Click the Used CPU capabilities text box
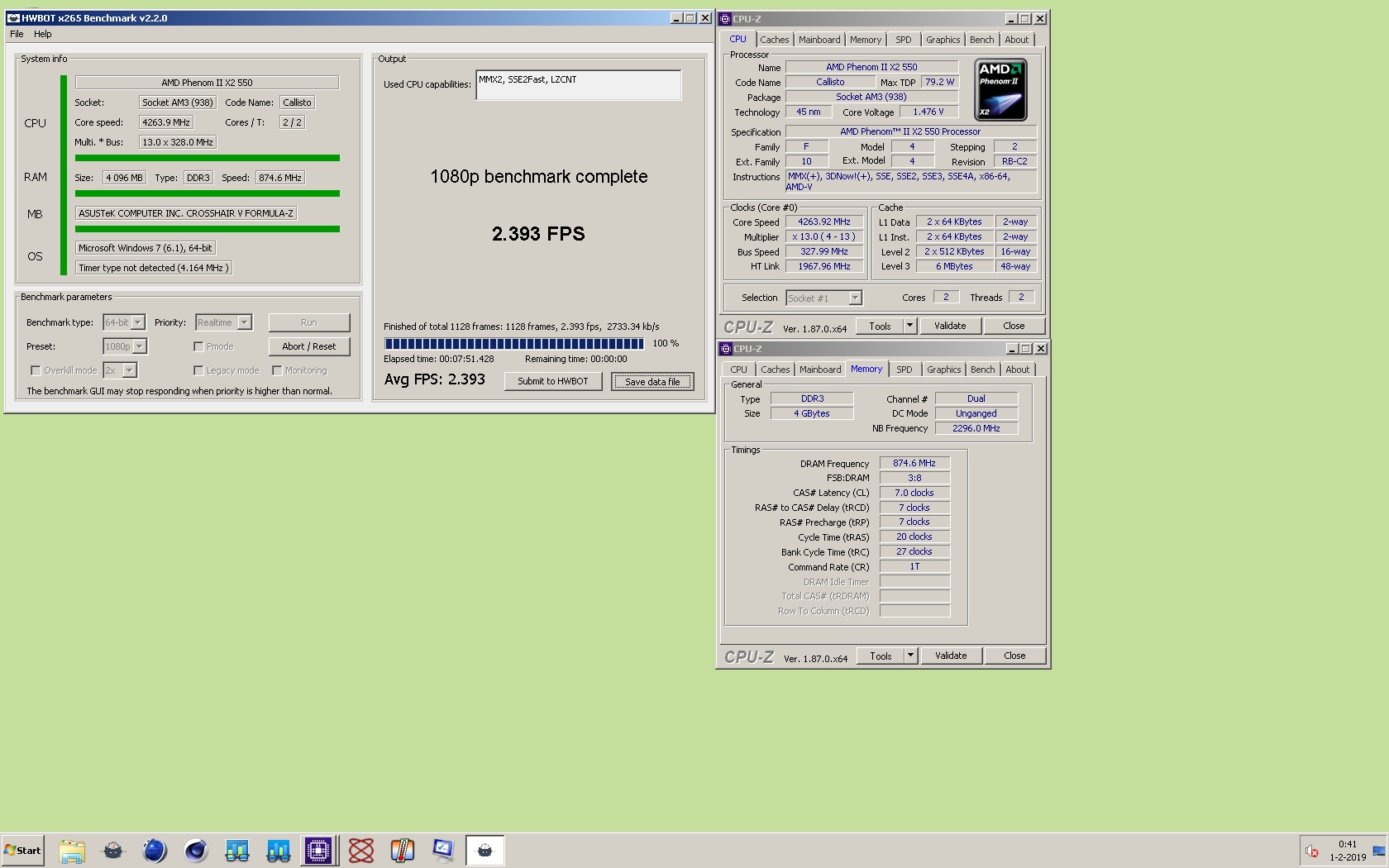 pos(579,84)
